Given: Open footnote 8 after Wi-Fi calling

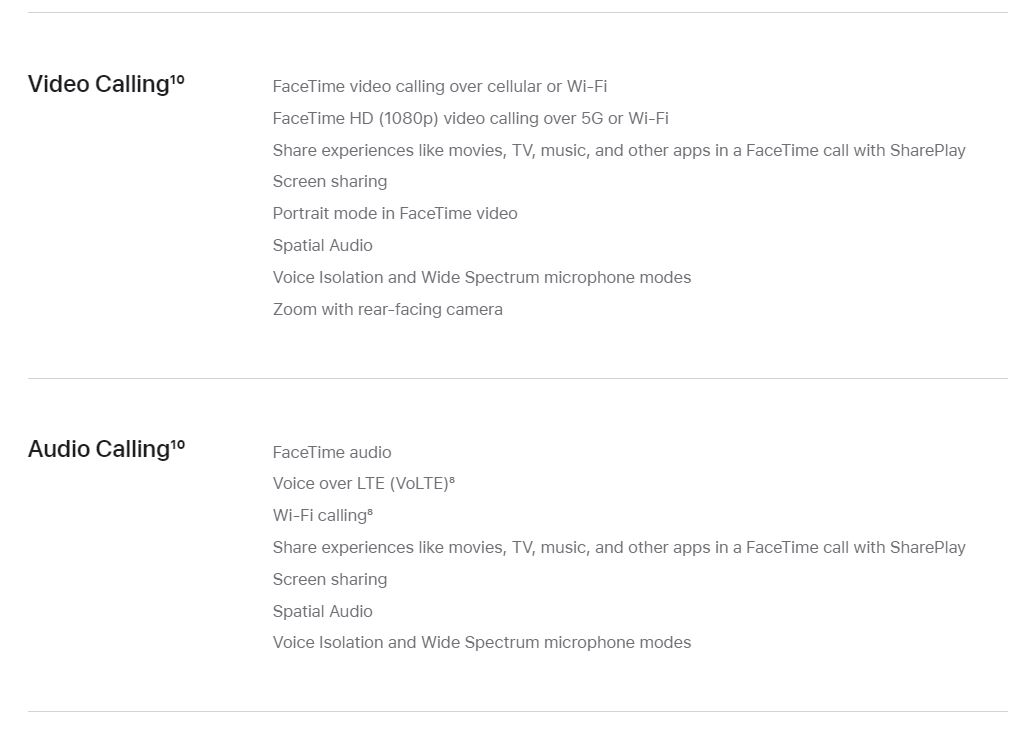Looking at the screenshot, I should pyautogui.click(x=370, y=512).
